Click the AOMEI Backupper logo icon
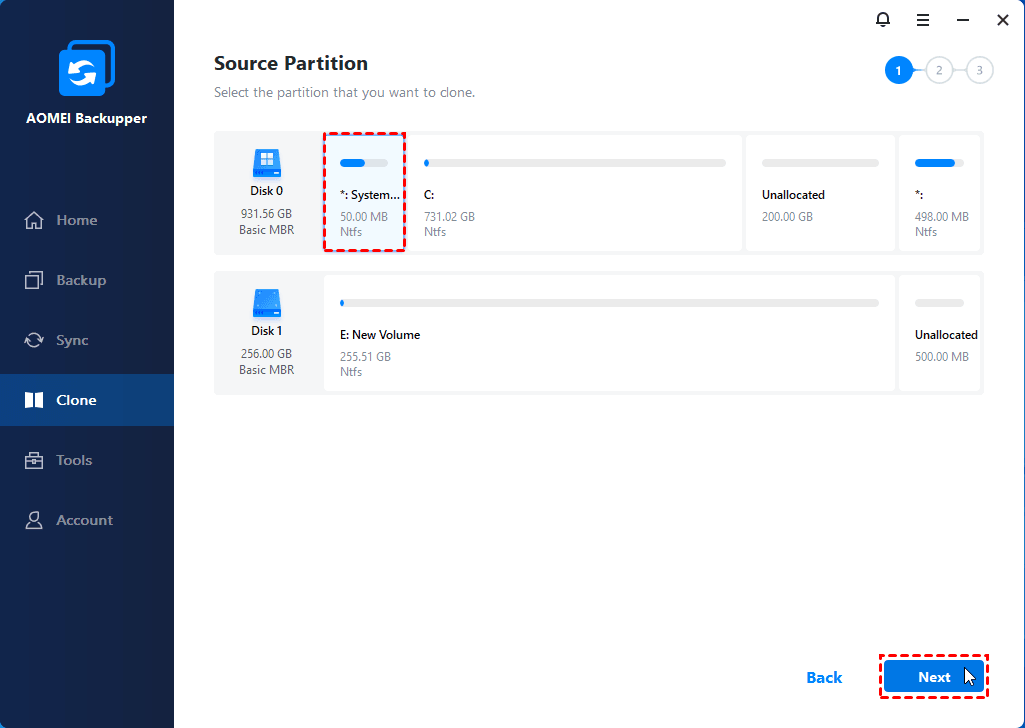1025x728 pixels. tap(86, 69)
